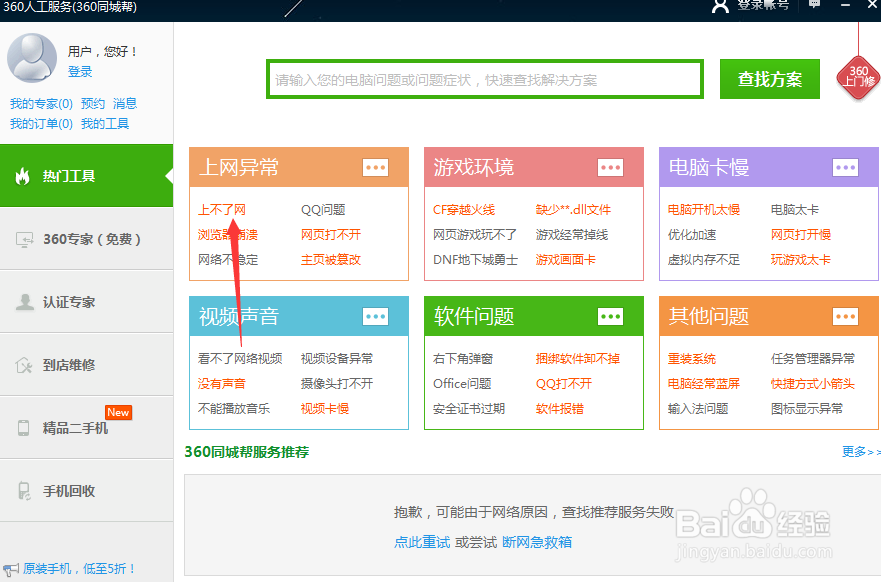The width and height of the screenshot is (881, 582).
Task: Click the problem description search box
Action: 483,78
